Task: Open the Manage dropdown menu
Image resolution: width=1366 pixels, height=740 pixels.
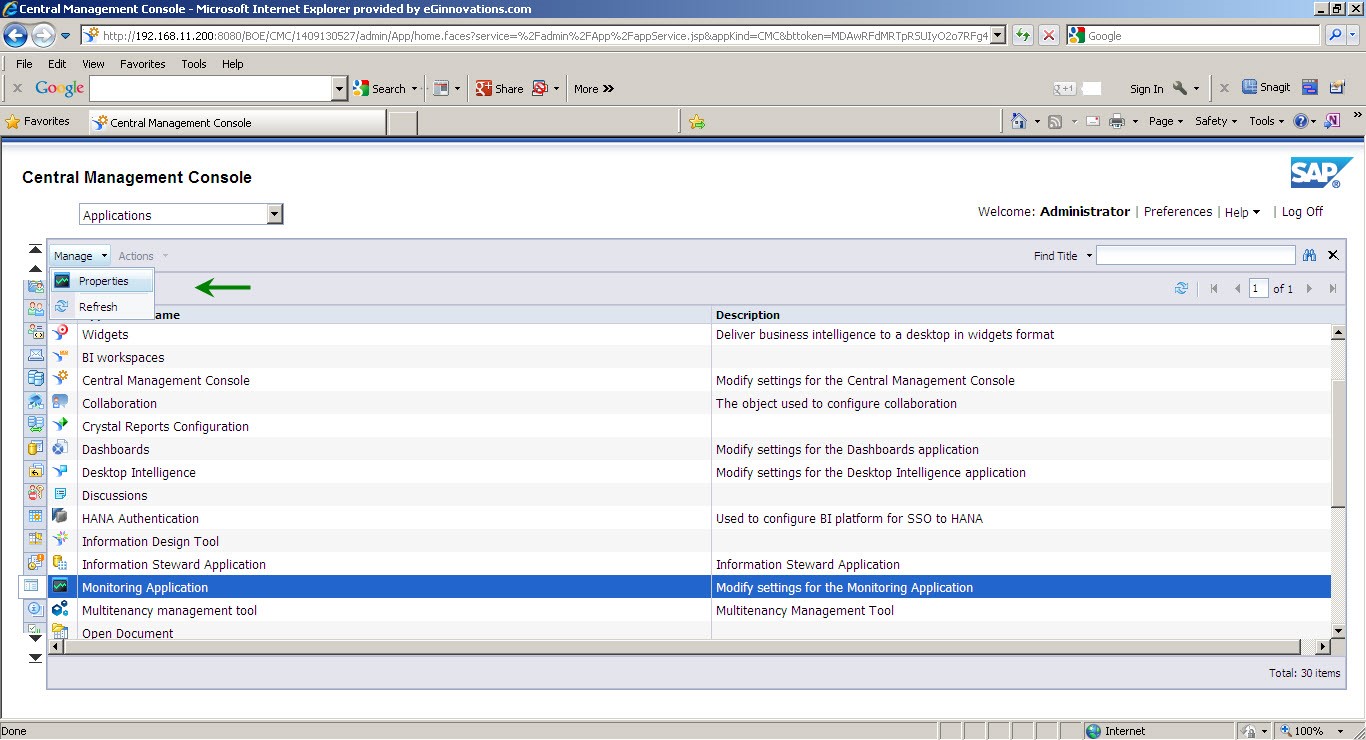Action: coord(80,256)
